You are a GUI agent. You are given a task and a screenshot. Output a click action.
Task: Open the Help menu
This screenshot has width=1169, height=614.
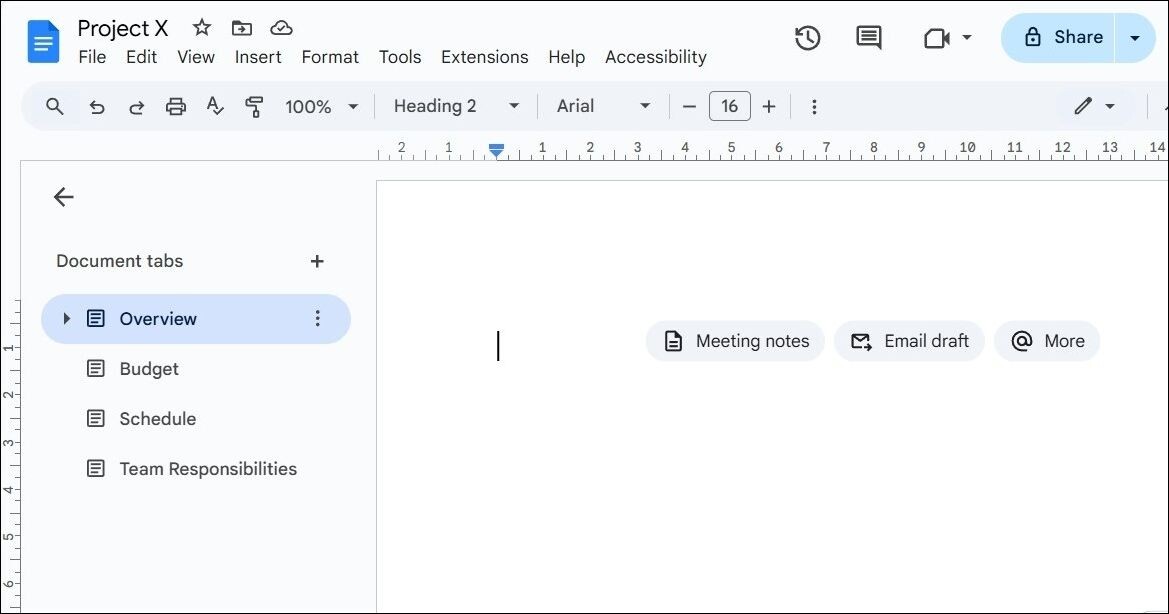coord(567,57)
